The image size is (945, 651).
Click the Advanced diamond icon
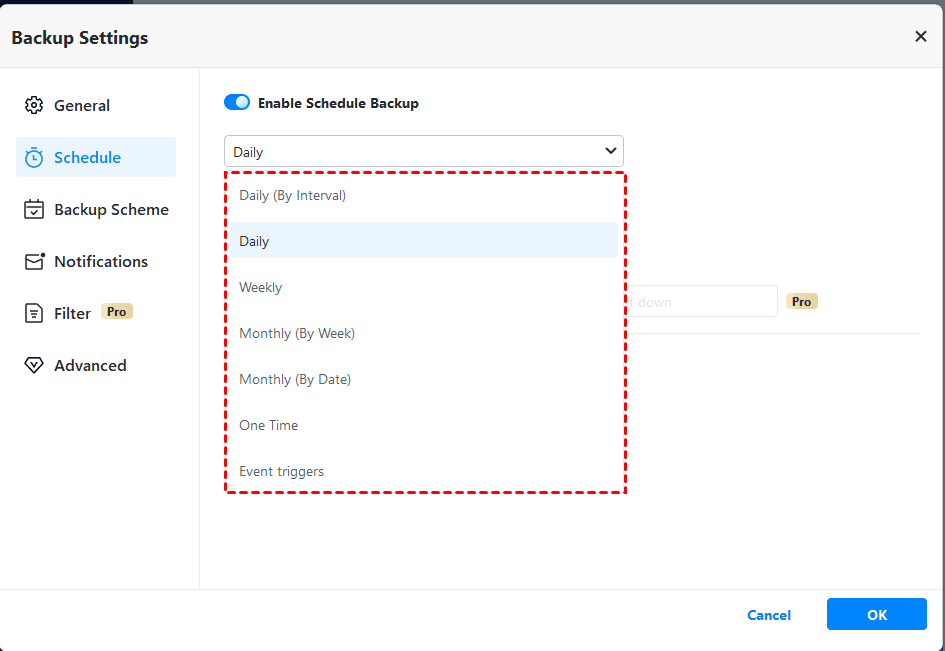[x=34, y=365]
